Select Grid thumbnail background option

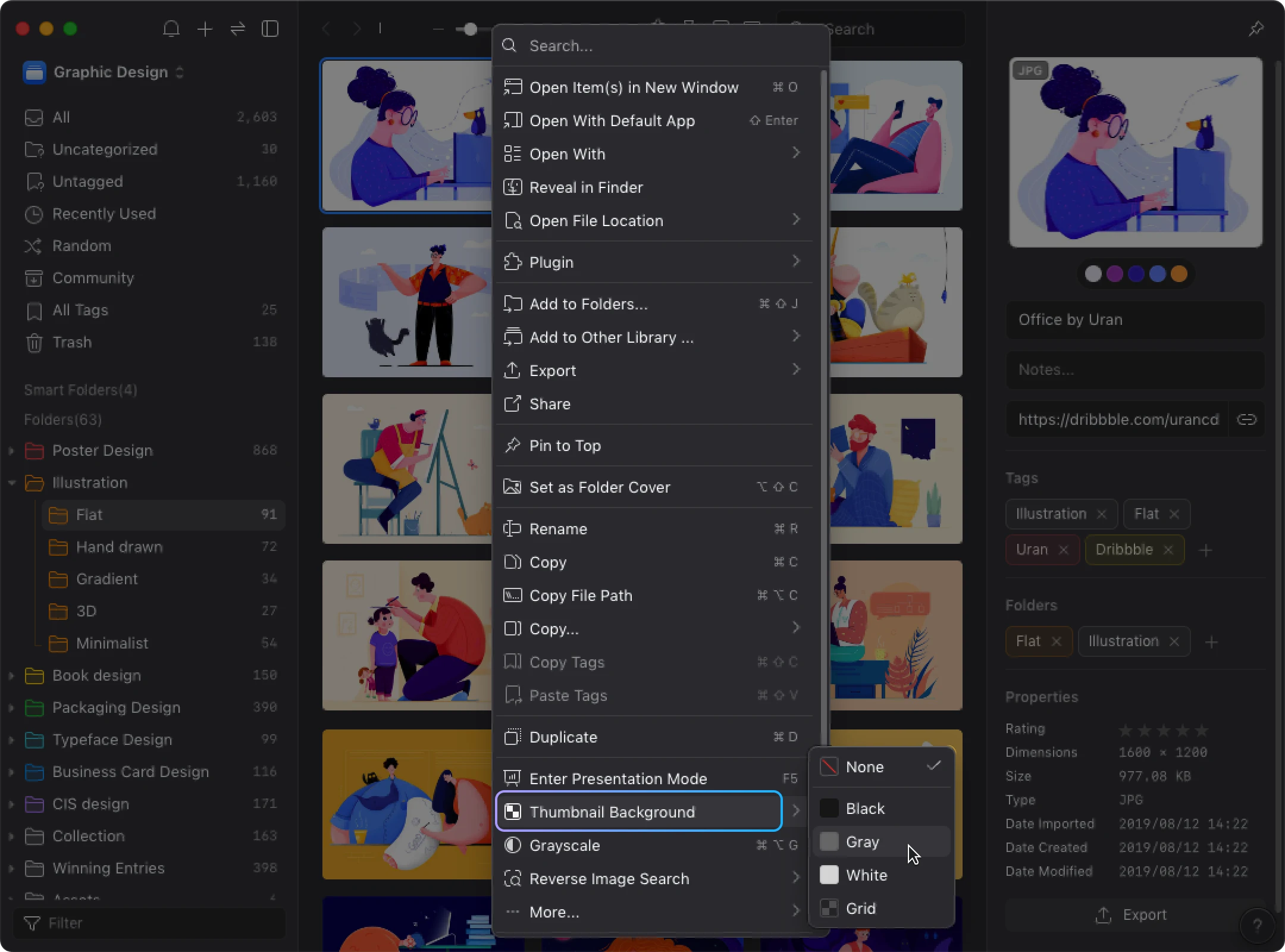(882, 909)
